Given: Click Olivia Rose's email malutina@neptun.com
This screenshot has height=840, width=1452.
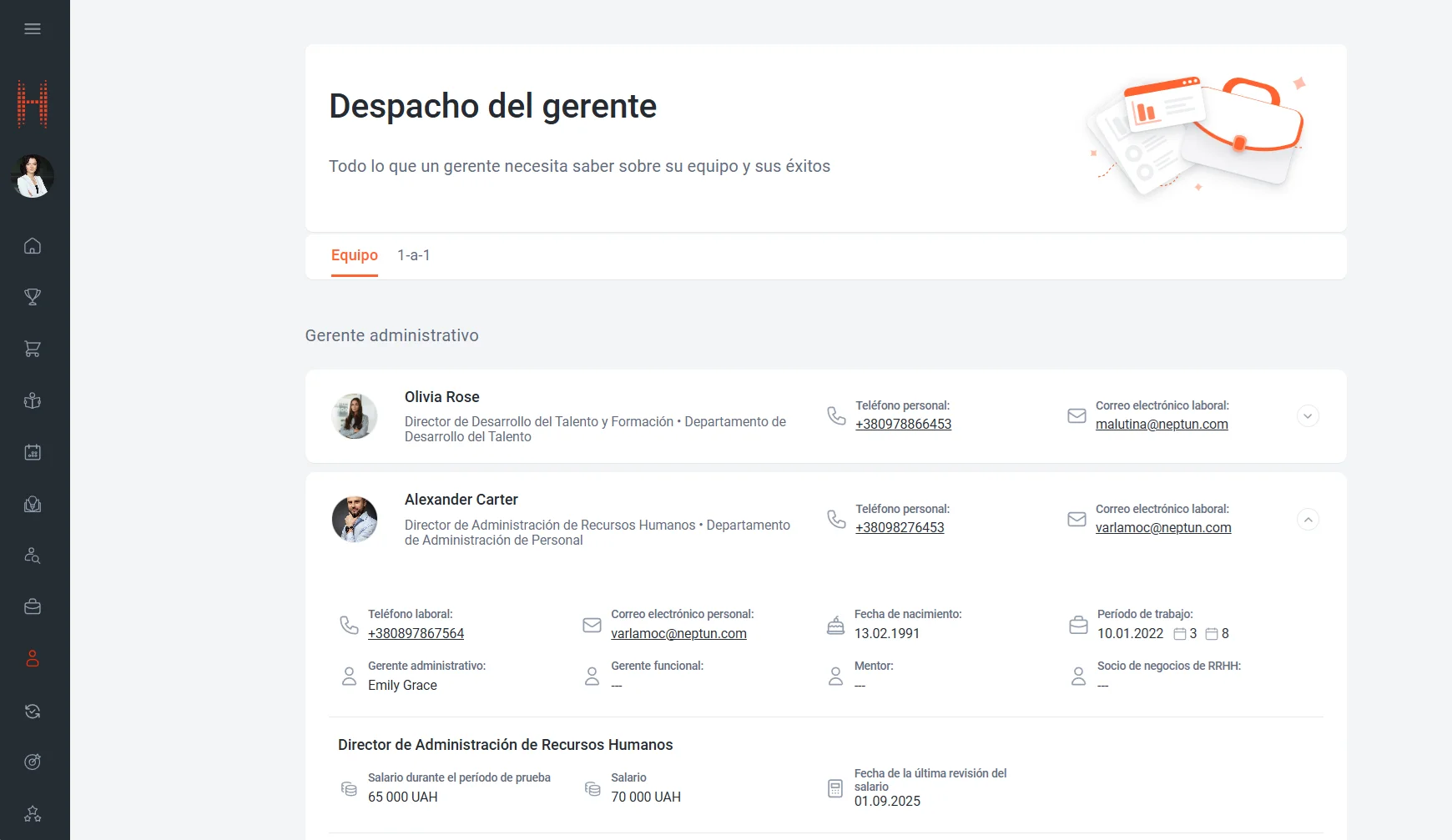Looking at the screenshot, I should pyautogui.click(x=1161, y=425).
